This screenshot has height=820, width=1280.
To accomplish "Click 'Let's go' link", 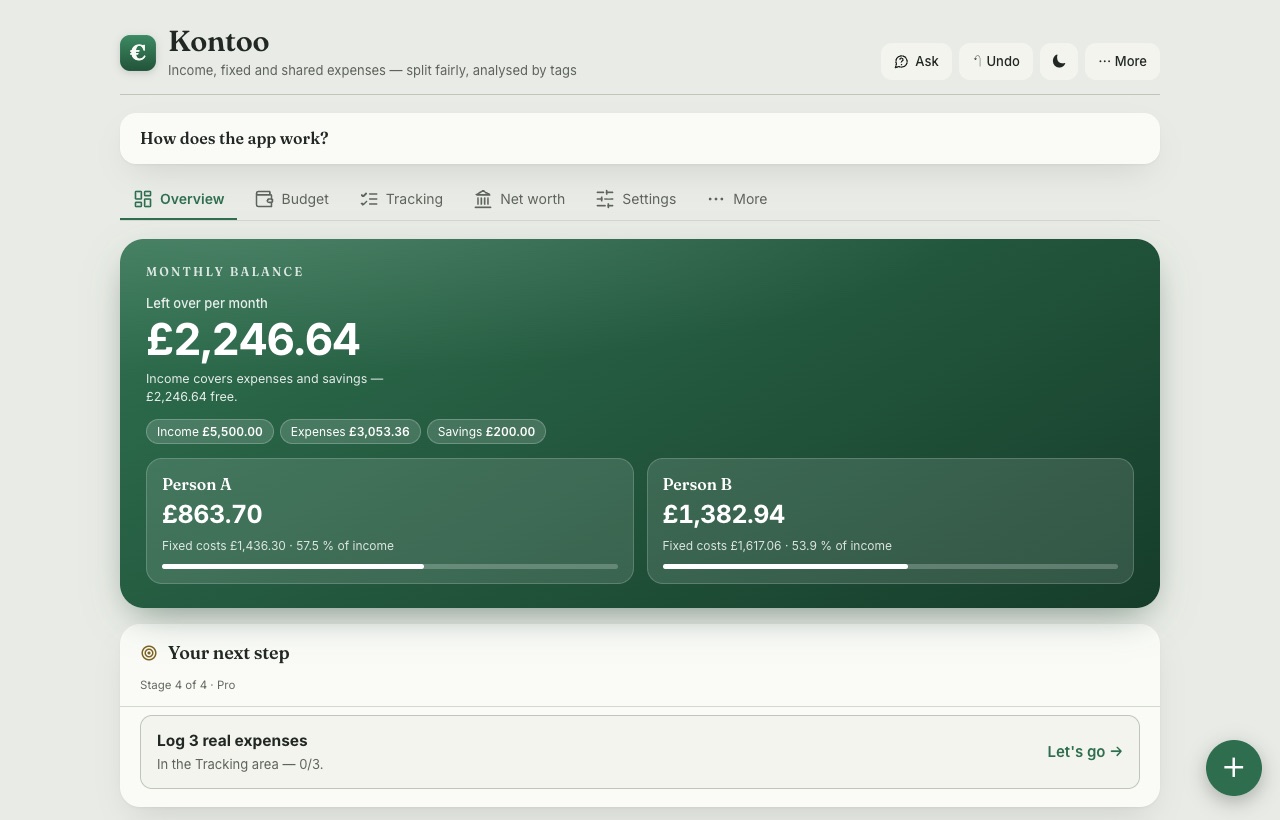I will pos(1085,751).
